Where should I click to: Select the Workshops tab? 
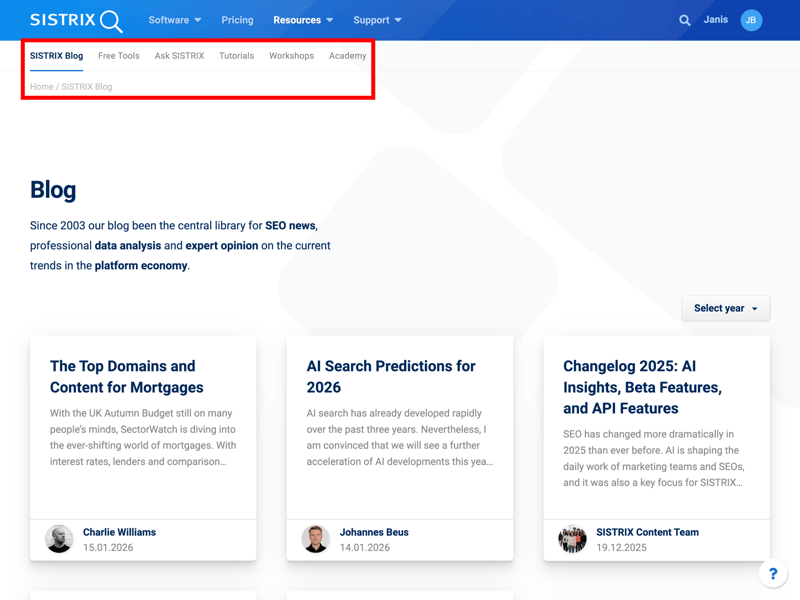tap(291, 56)
